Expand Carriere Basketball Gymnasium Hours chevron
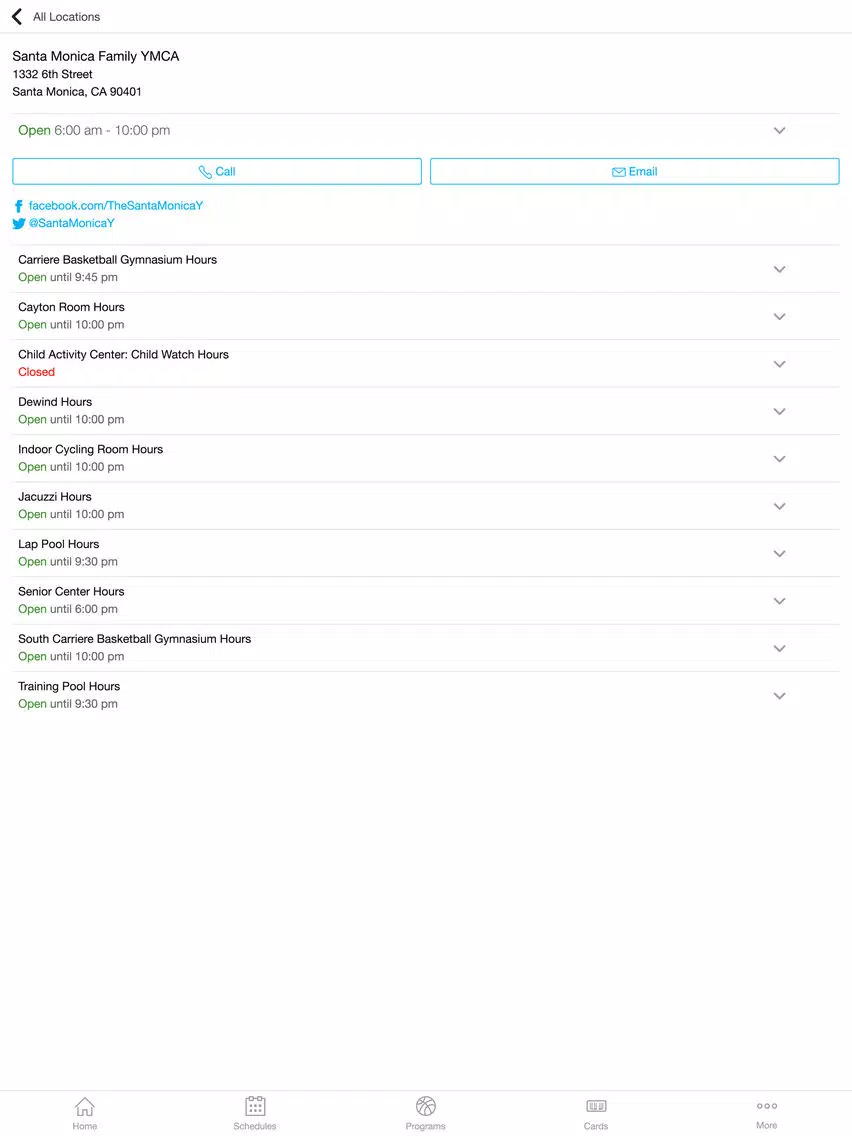 [x=780, y=270]
